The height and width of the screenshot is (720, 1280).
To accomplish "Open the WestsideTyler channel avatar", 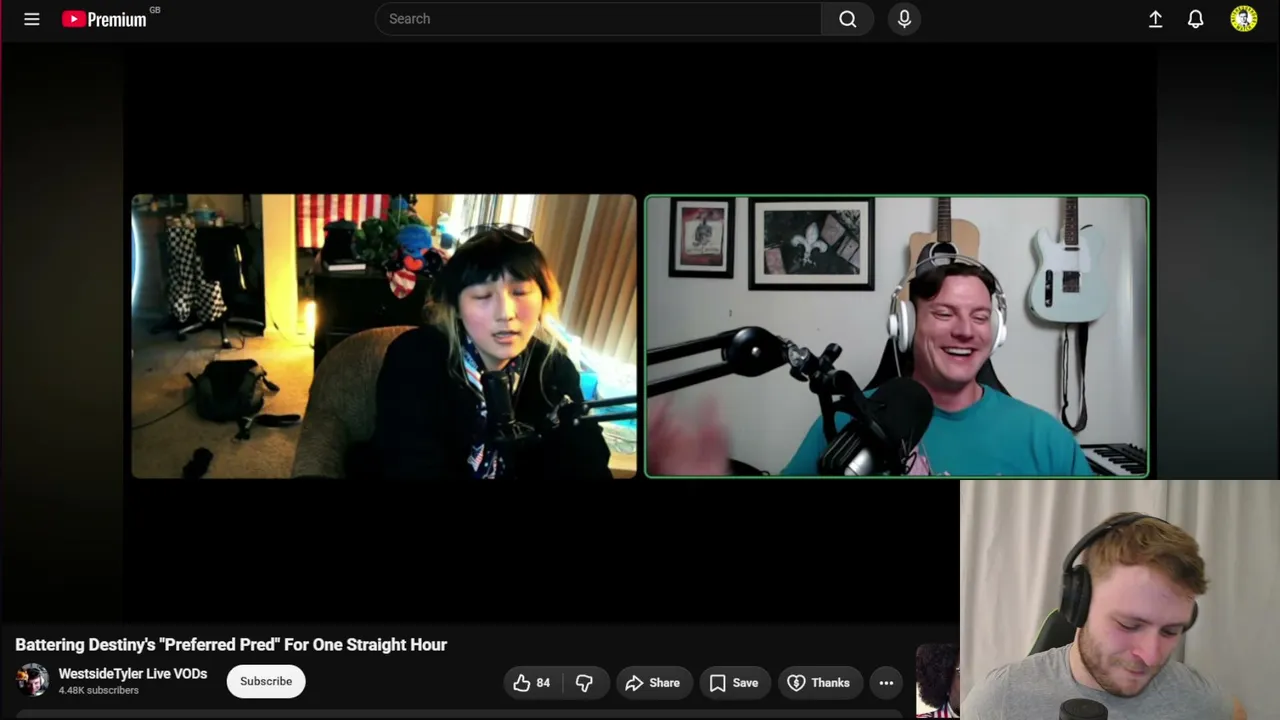I will click(32, 680).
